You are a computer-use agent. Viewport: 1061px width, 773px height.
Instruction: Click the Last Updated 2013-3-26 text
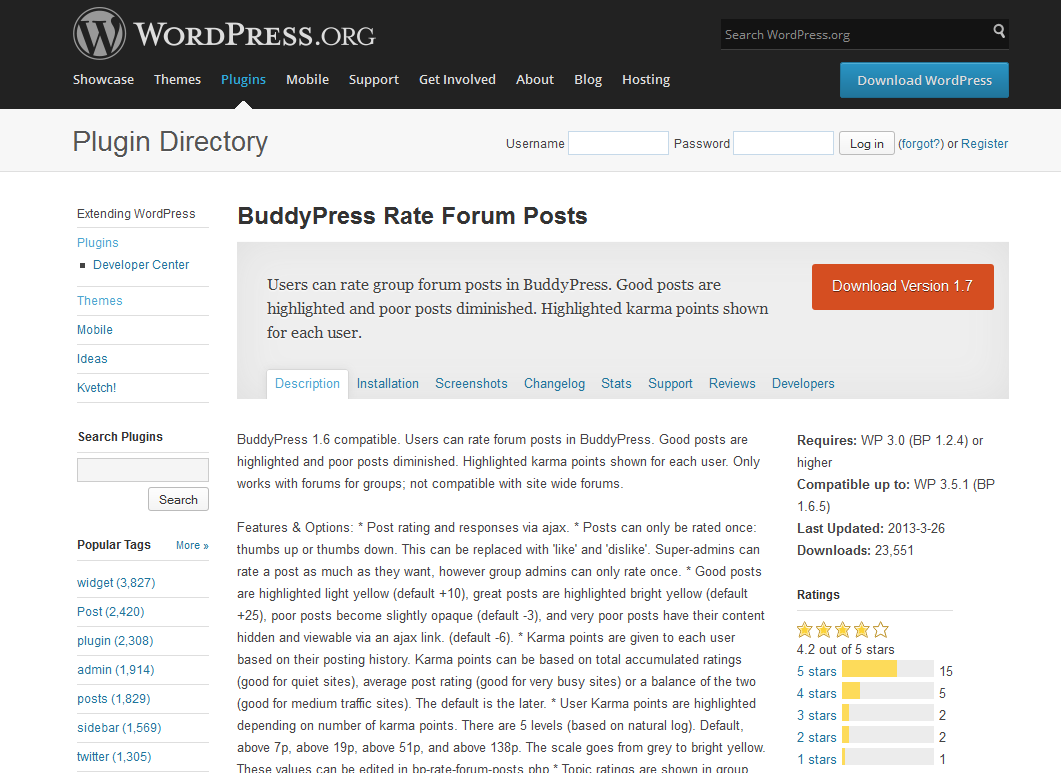pyautogui.click(x=871, y=529)
